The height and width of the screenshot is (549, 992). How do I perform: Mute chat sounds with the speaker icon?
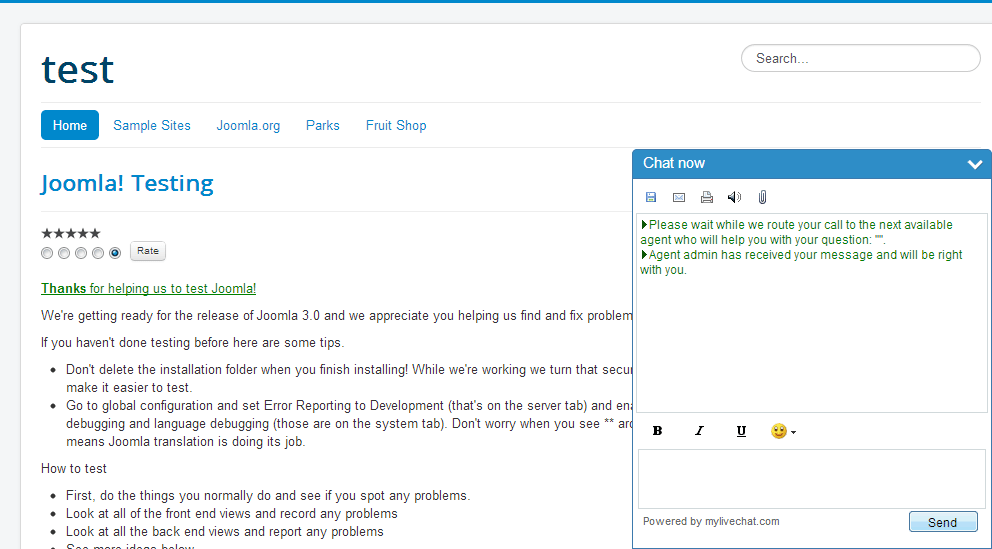click(x=735, y=197)
